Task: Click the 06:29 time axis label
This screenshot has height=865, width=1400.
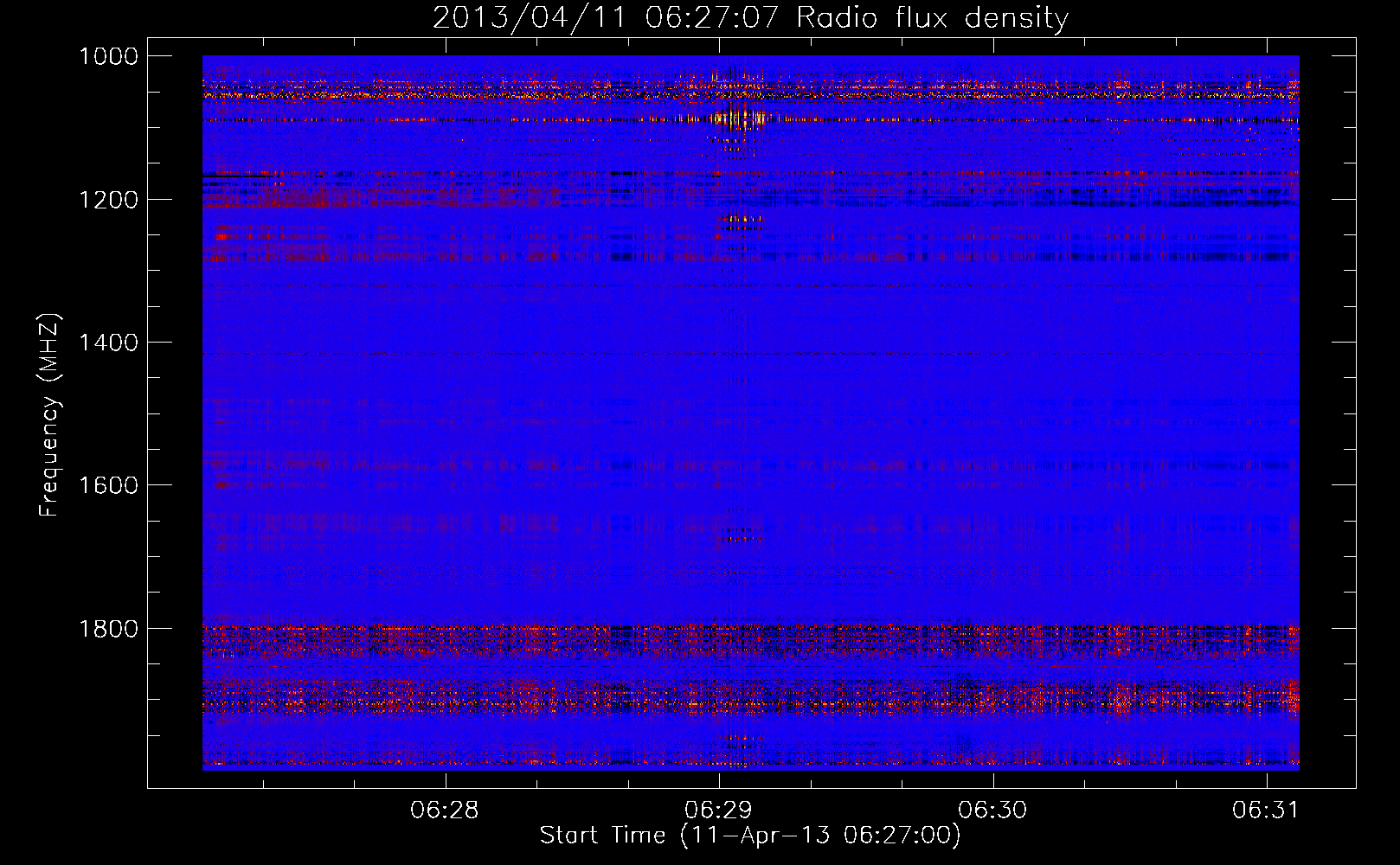Action: tap(718, 811)
